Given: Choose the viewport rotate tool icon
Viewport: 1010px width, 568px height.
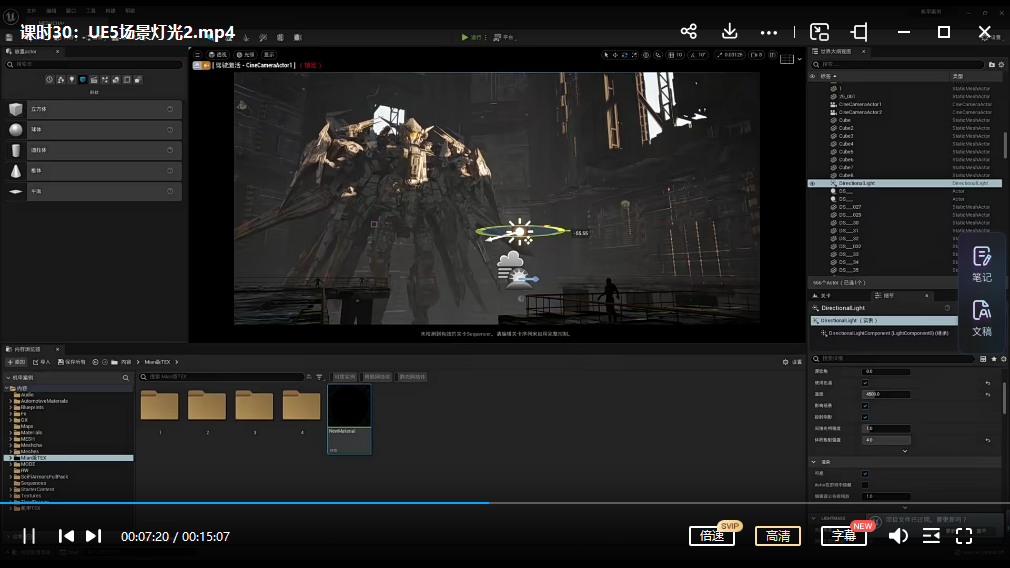Looking at the screenshot, I should click(624, 55).
